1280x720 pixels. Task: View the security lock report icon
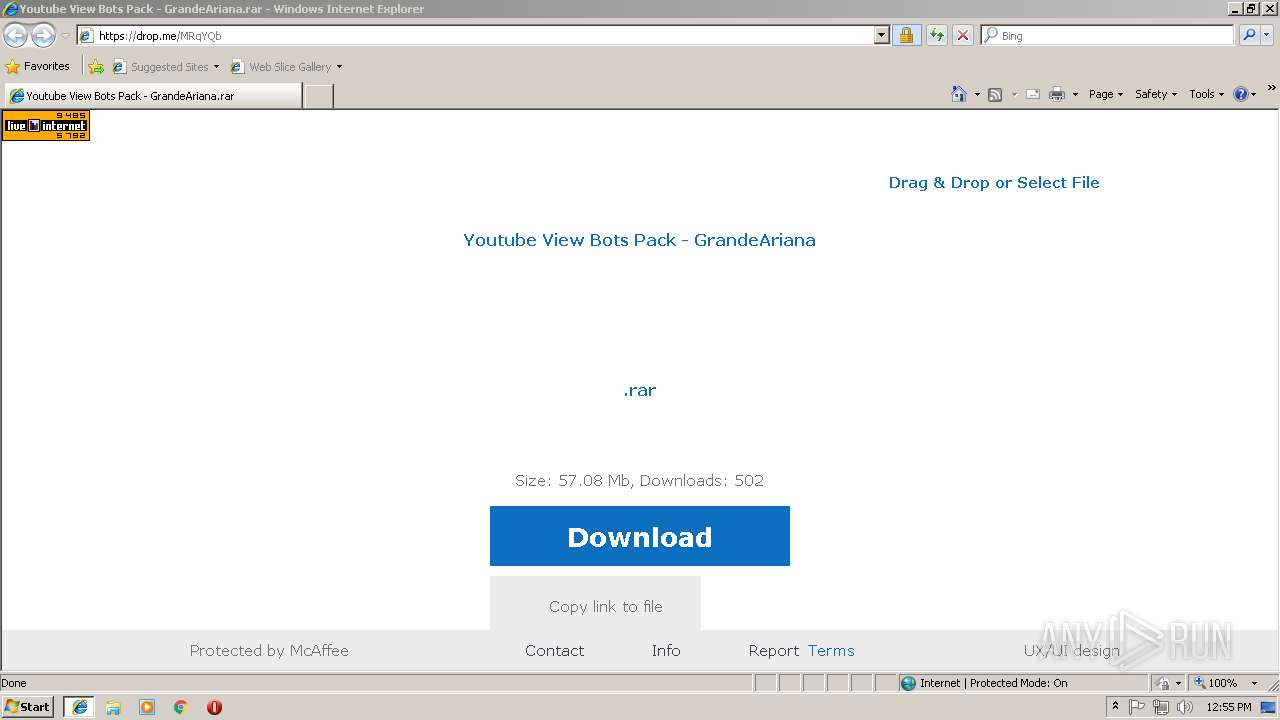click(906, 36)
